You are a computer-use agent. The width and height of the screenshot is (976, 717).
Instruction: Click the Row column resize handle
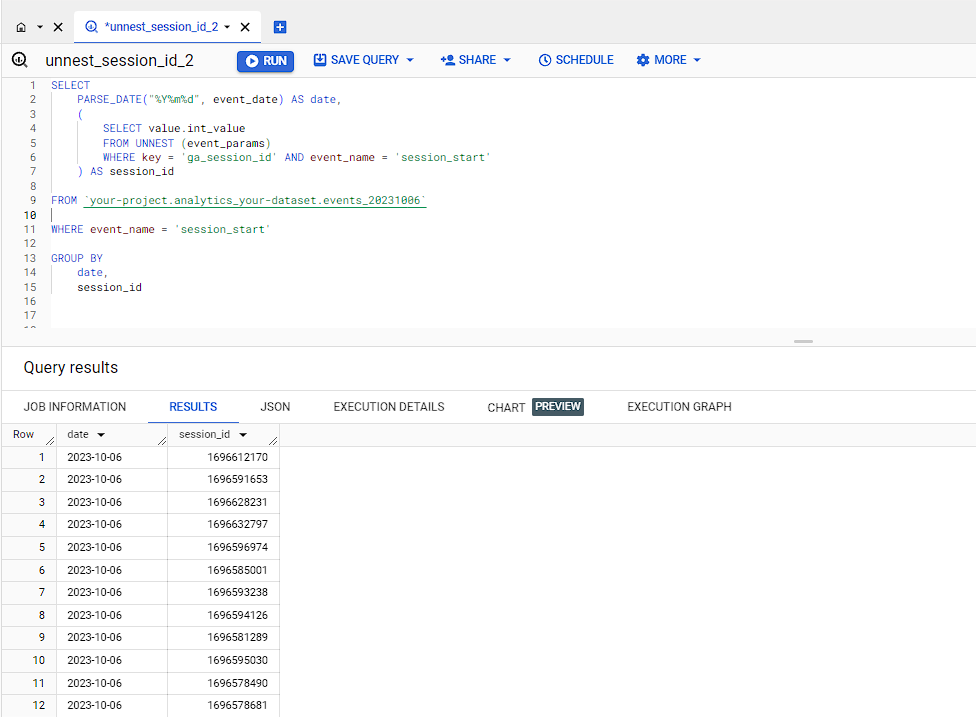point(50,441)
